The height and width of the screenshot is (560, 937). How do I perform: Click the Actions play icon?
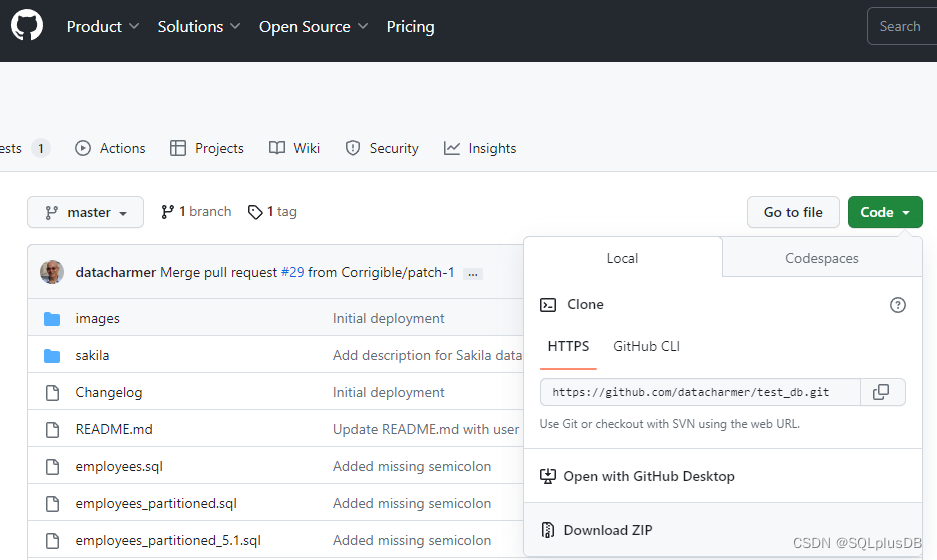click(83, 148)
